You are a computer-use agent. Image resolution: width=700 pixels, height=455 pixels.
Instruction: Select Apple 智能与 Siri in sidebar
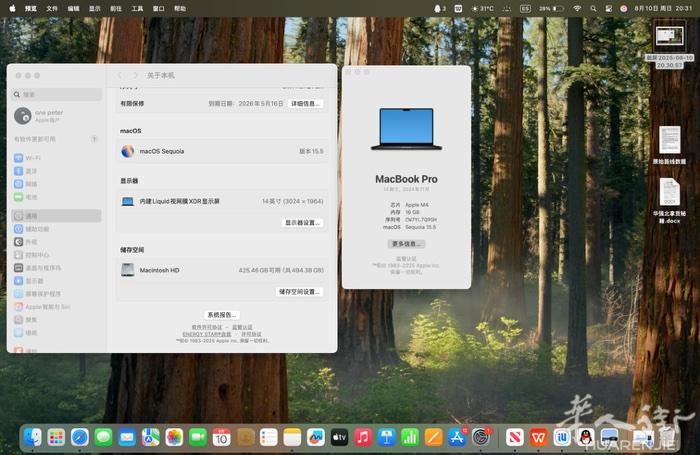57,307
